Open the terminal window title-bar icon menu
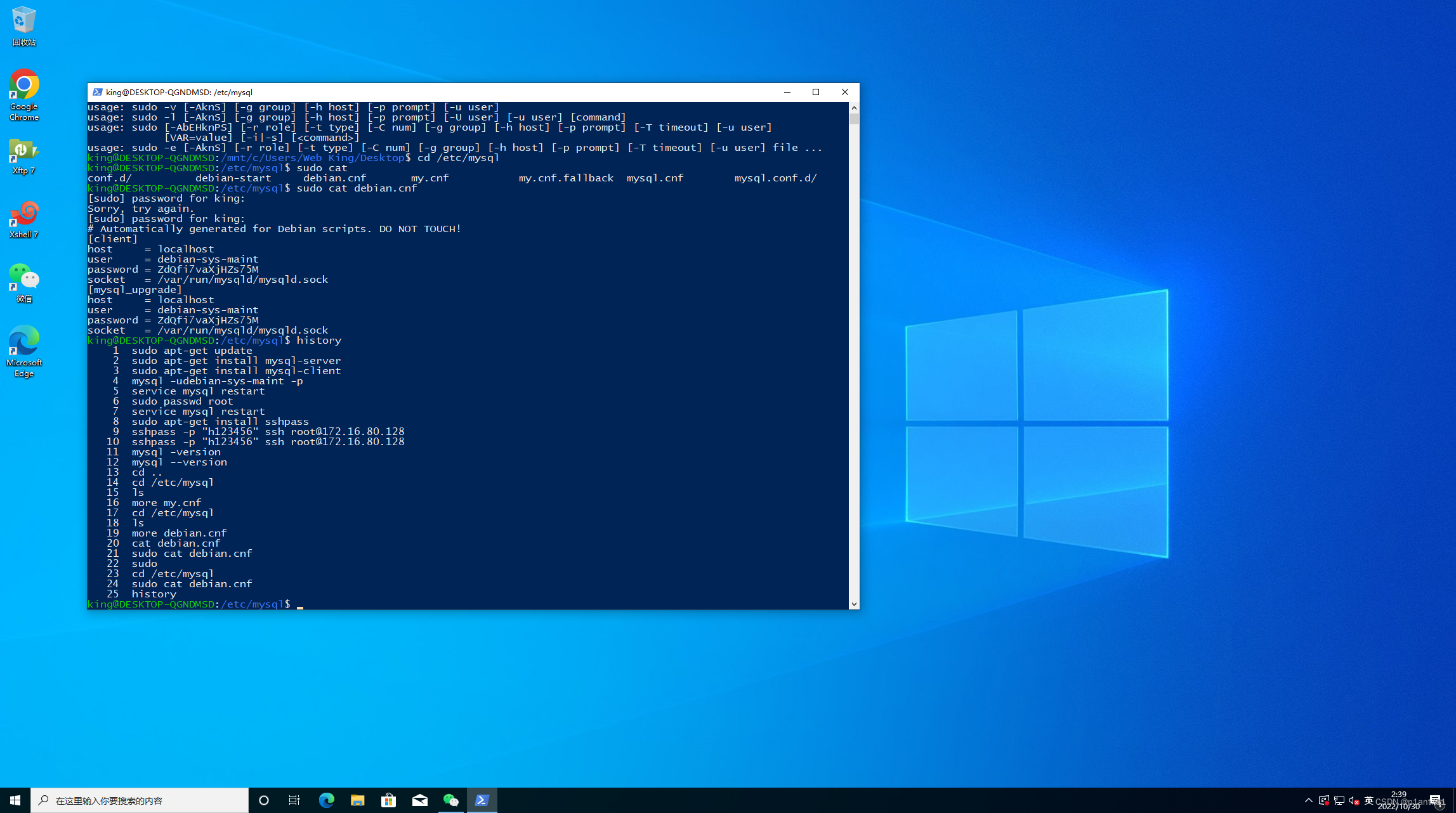Image resolution: width=1456 pixels, height=813 pixels. pos(97,92)
